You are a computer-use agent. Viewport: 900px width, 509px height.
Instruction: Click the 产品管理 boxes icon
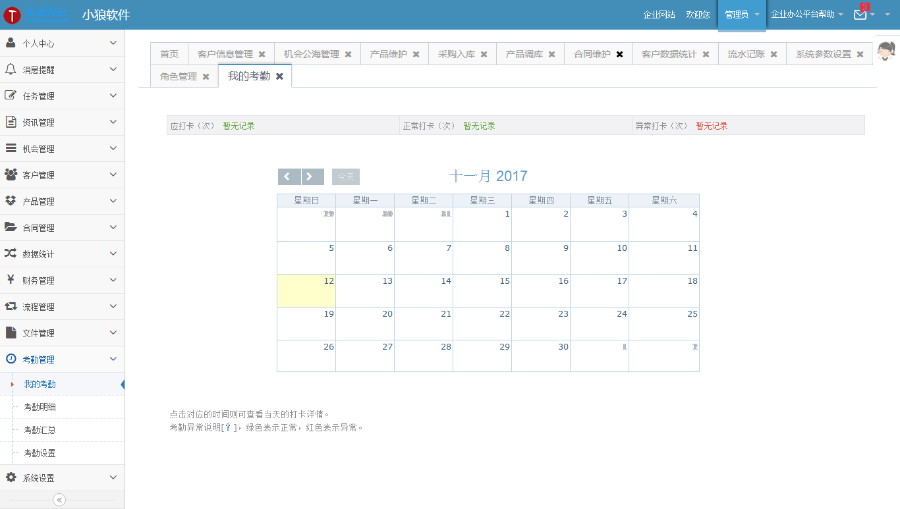[x=10, y=201]
